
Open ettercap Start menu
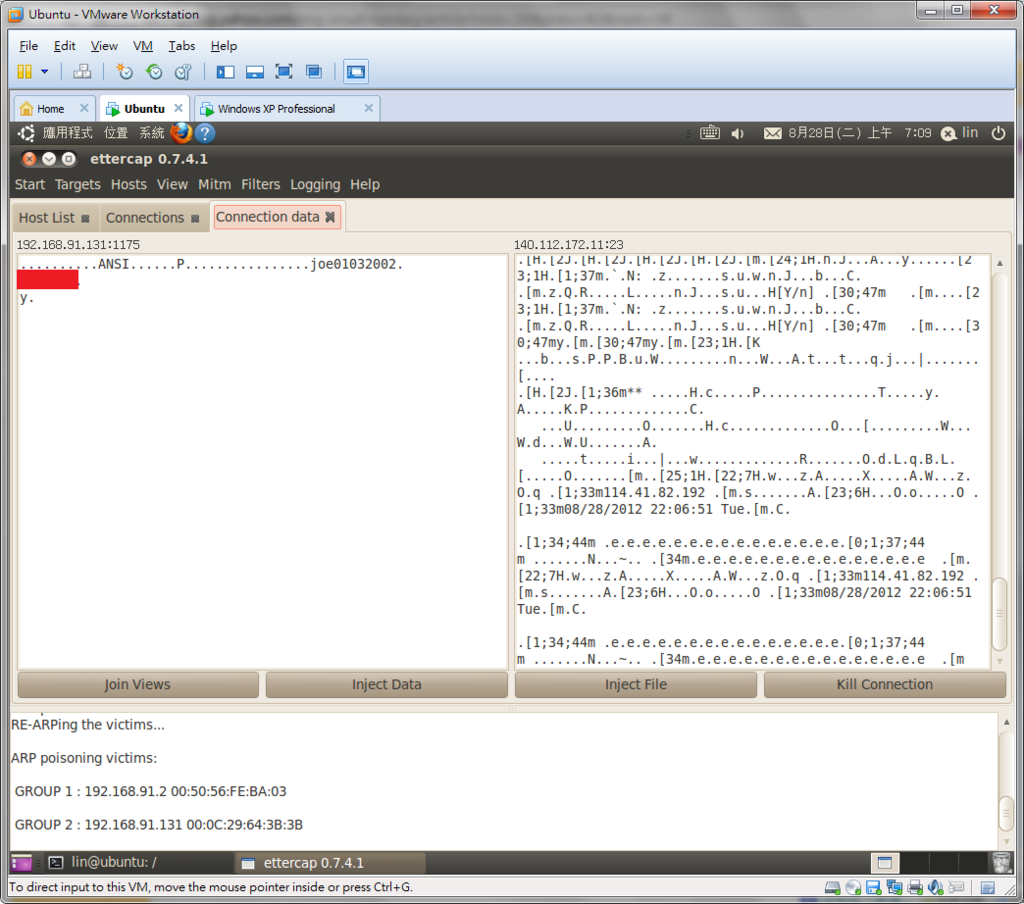[x=30, y=184]
